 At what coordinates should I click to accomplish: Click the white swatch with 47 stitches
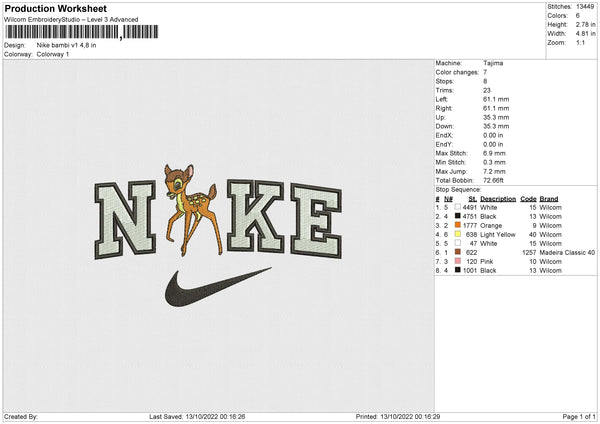tap(458, 243)
